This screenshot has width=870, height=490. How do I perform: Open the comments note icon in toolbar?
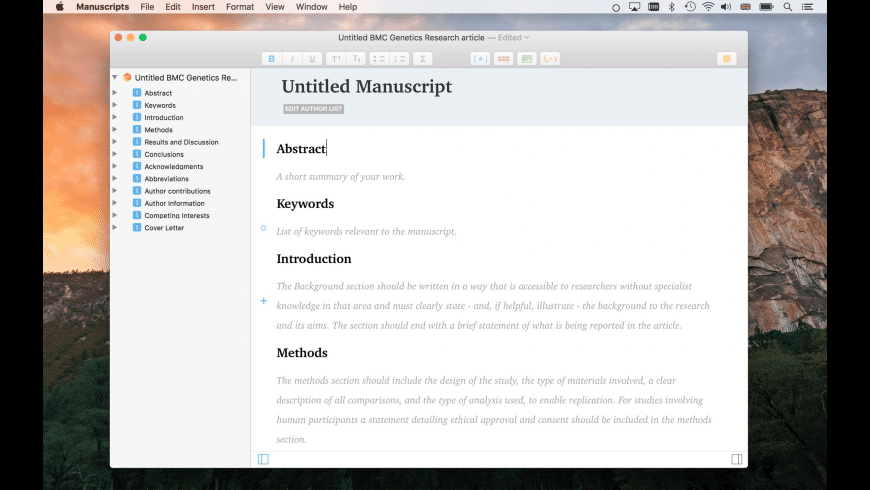pyautogui.click(x=726, y=59)
